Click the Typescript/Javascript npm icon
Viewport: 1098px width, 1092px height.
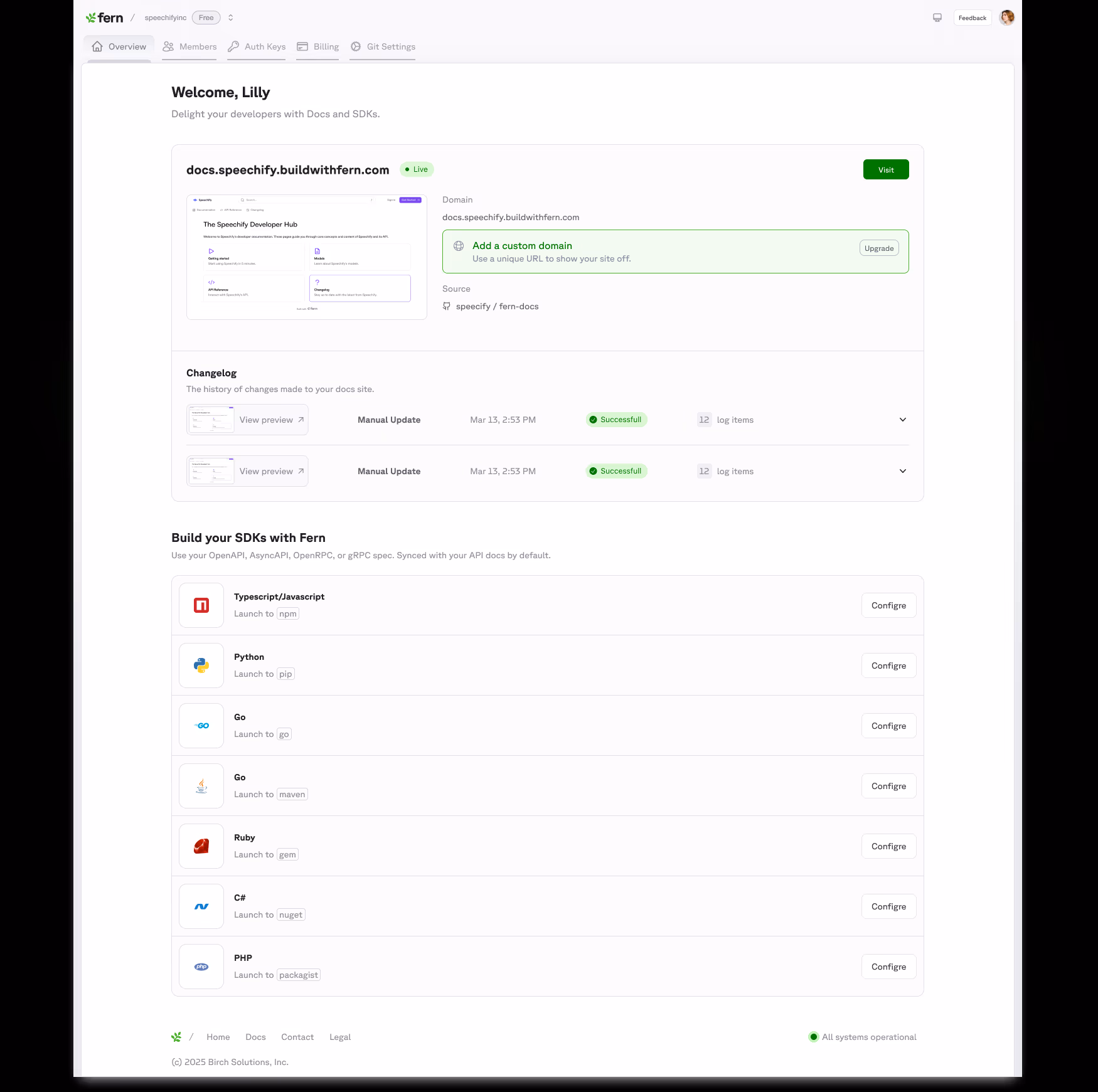pyautogui.click(x=201, y=605)
